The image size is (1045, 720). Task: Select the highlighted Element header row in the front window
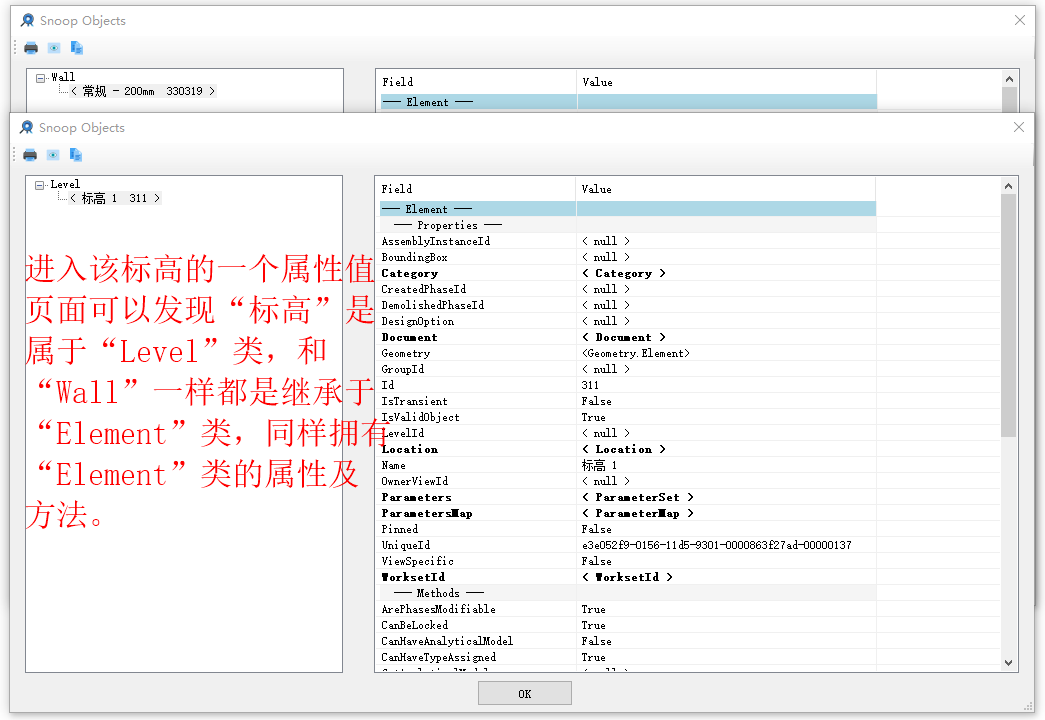coord(628,209)
